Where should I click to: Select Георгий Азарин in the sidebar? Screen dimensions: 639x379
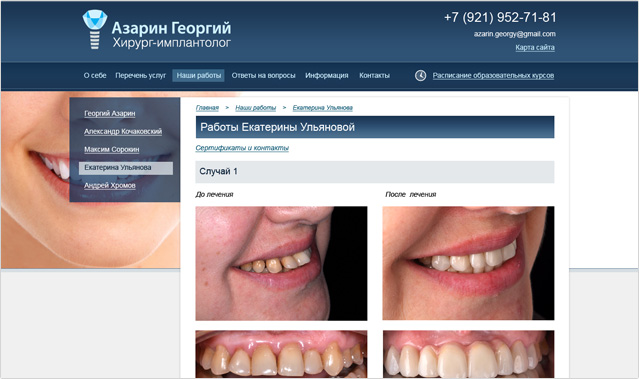(x=110, y=113)
